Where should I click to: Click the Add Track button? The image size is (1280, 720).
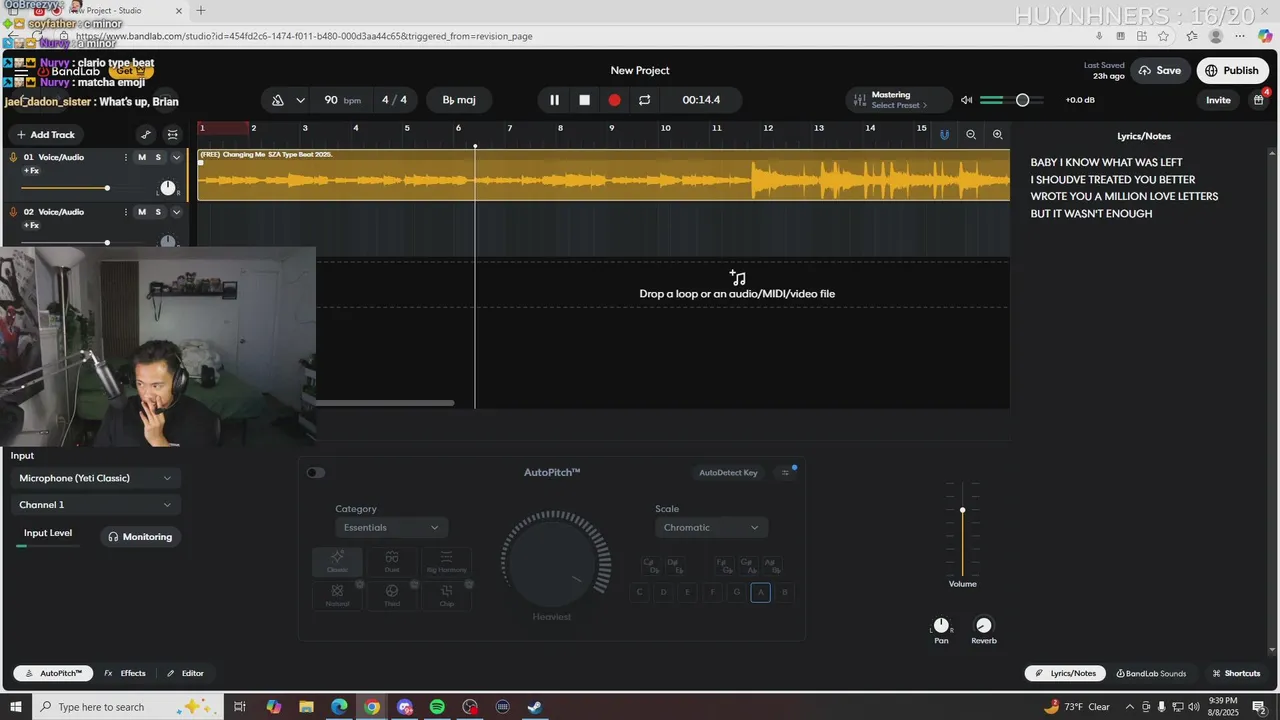coord(46,134)
